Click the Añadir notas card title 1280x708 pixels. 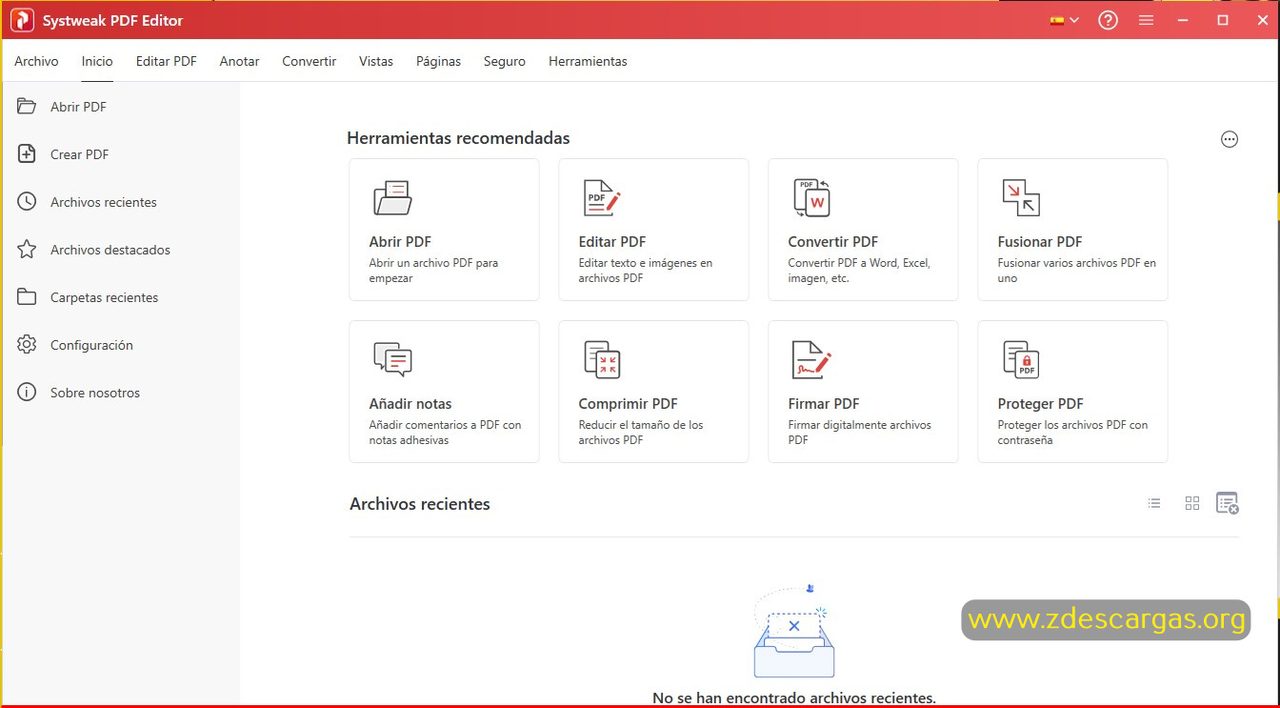[x=410, y=404]
